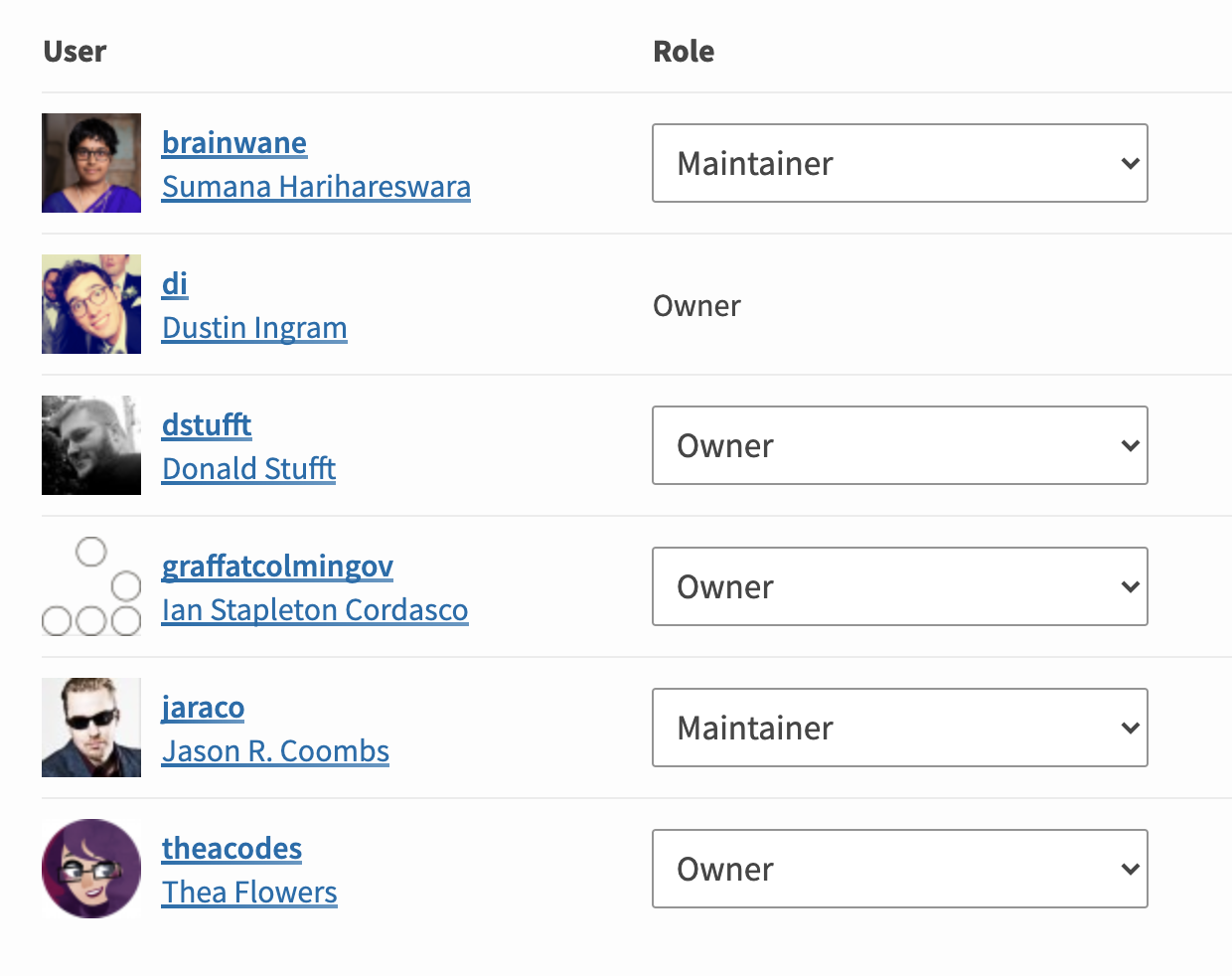
Task: Open the brainwane user profile
Action: tap(233, 142)
